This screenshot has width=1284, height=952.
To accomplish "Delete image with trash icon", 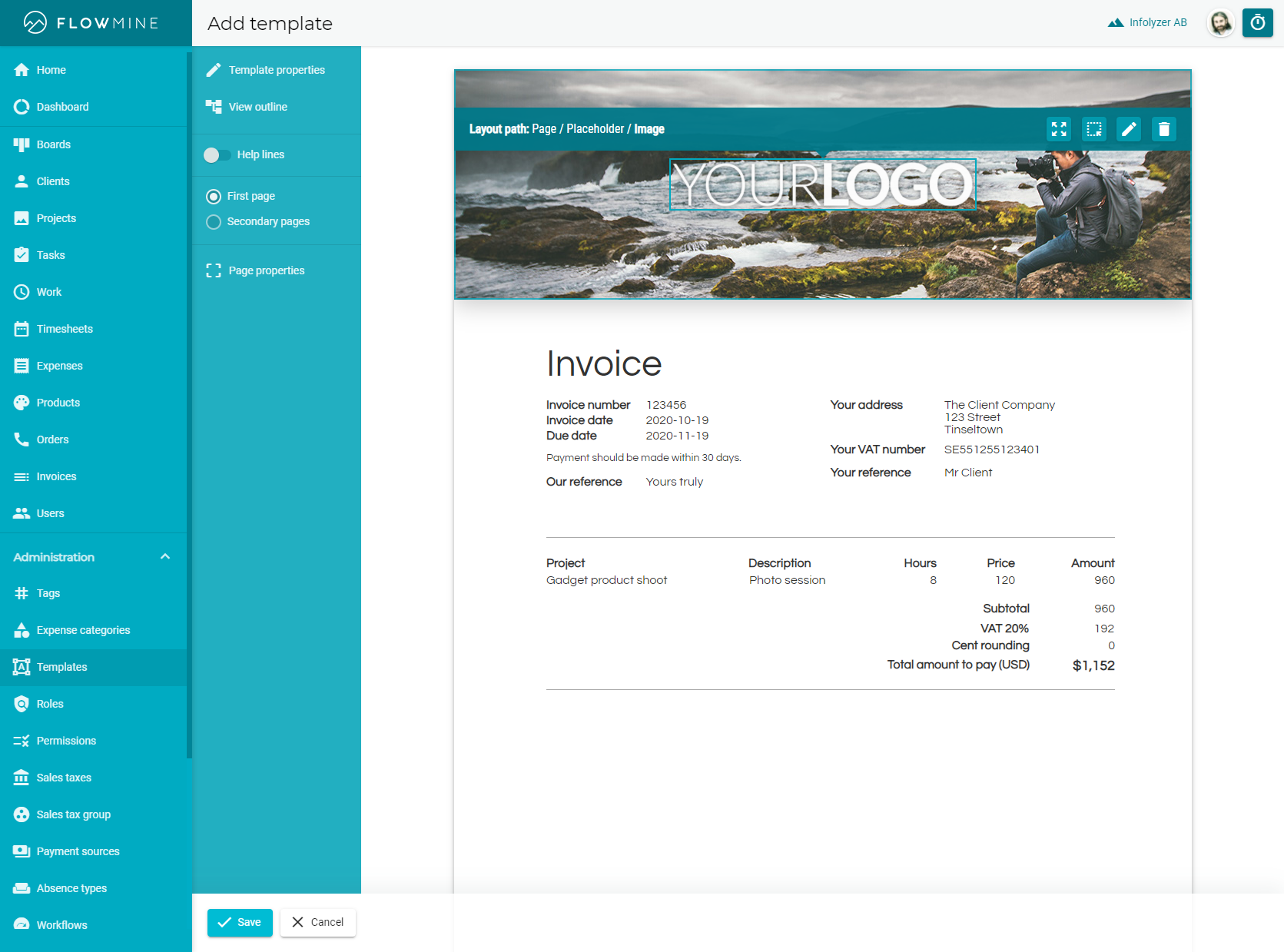I will pyautogui.click(x=1164, y=129).
